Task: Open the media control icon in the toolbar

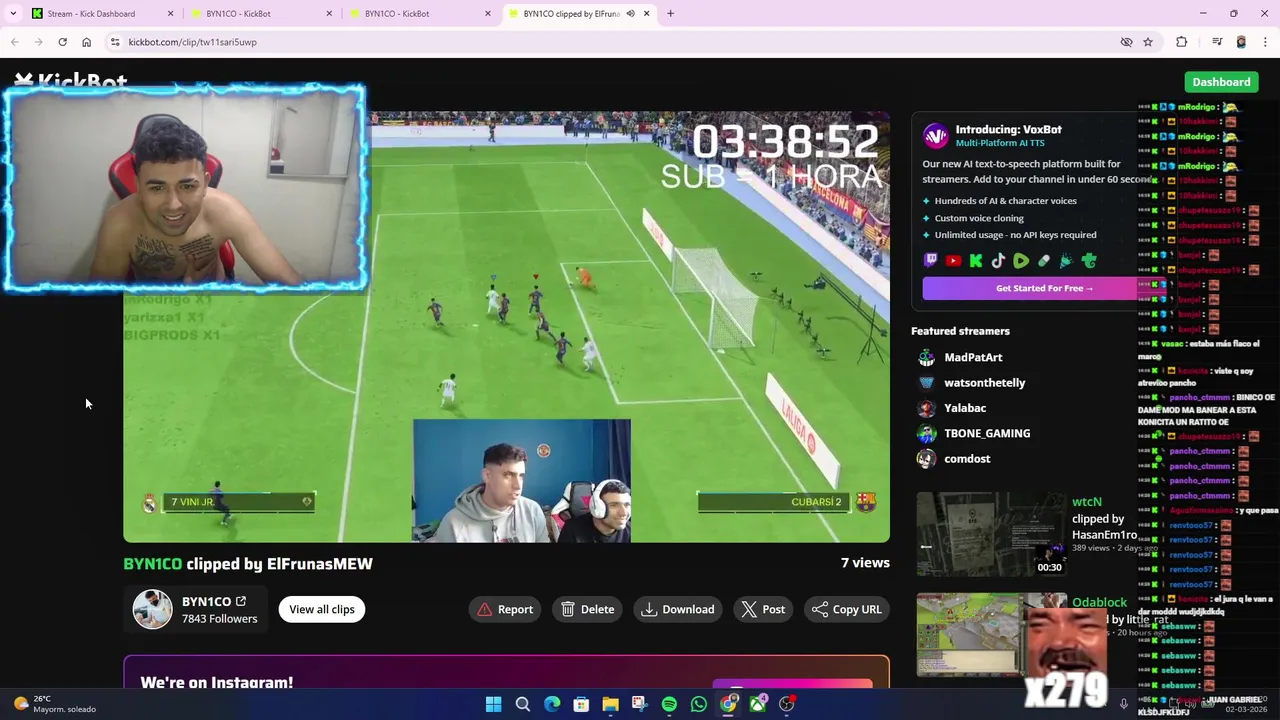Action: 1217,42
